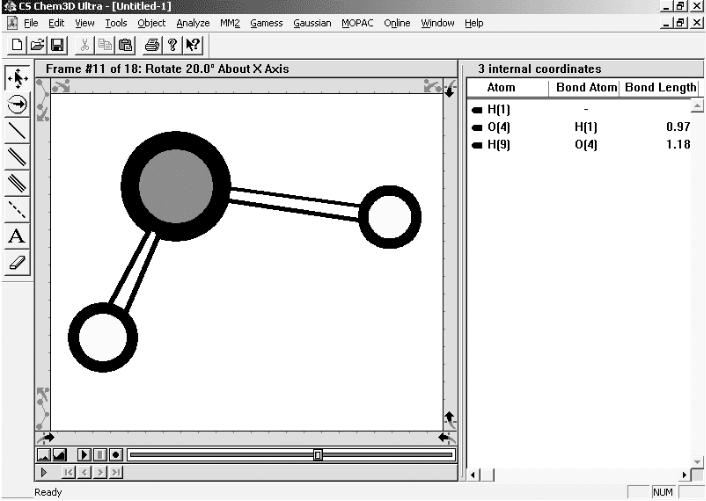Select the H(1) row in the table
The height and width of the screenshot is (501, 706).
tap(581, 109)
